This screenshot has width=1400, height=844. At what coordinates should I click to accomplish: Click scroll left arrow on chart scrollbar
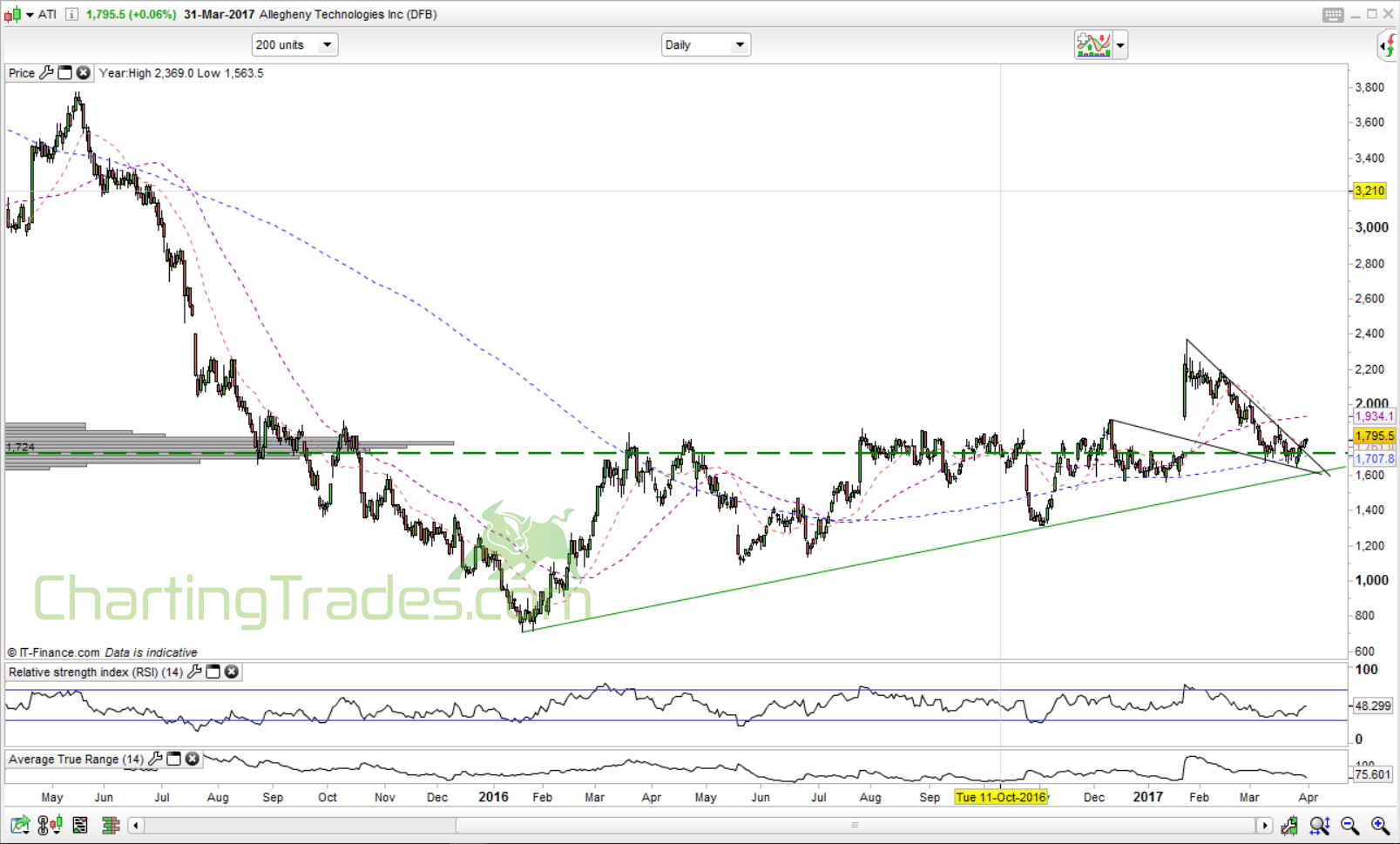[136, 825]
